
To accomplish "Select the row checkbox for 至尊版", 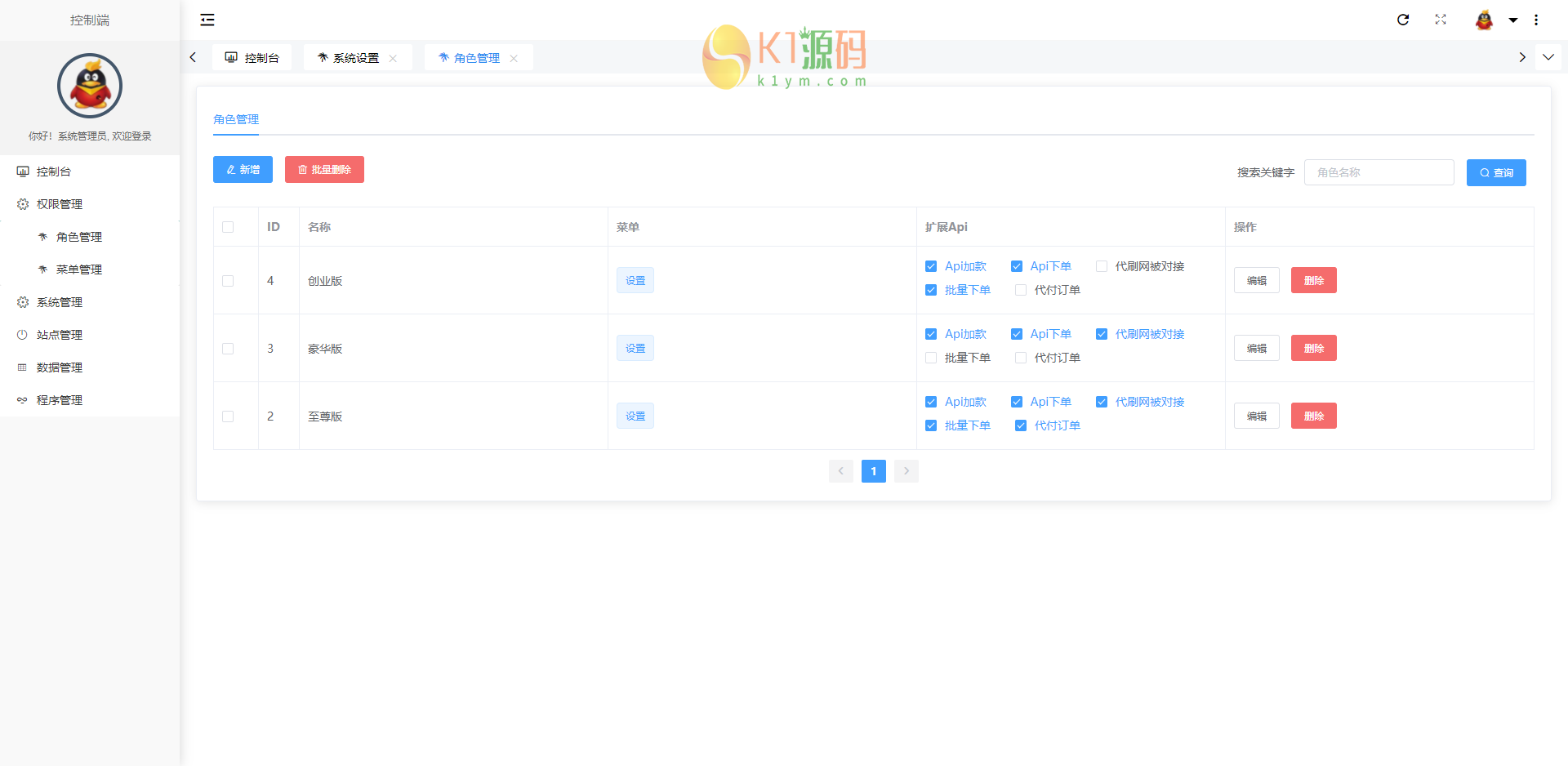I will coord(228,416).
